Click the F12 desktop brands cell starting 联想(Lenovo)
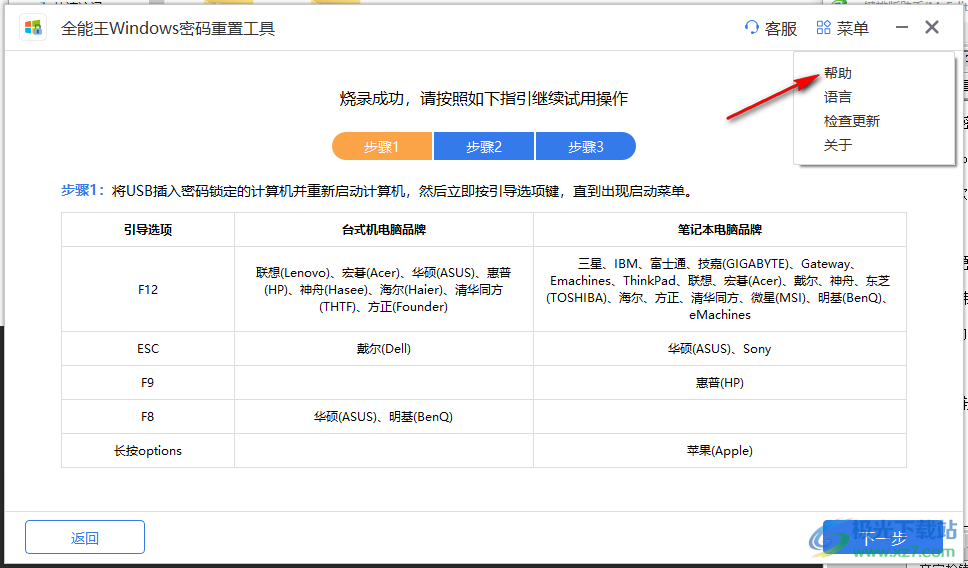 click(384, 290)
